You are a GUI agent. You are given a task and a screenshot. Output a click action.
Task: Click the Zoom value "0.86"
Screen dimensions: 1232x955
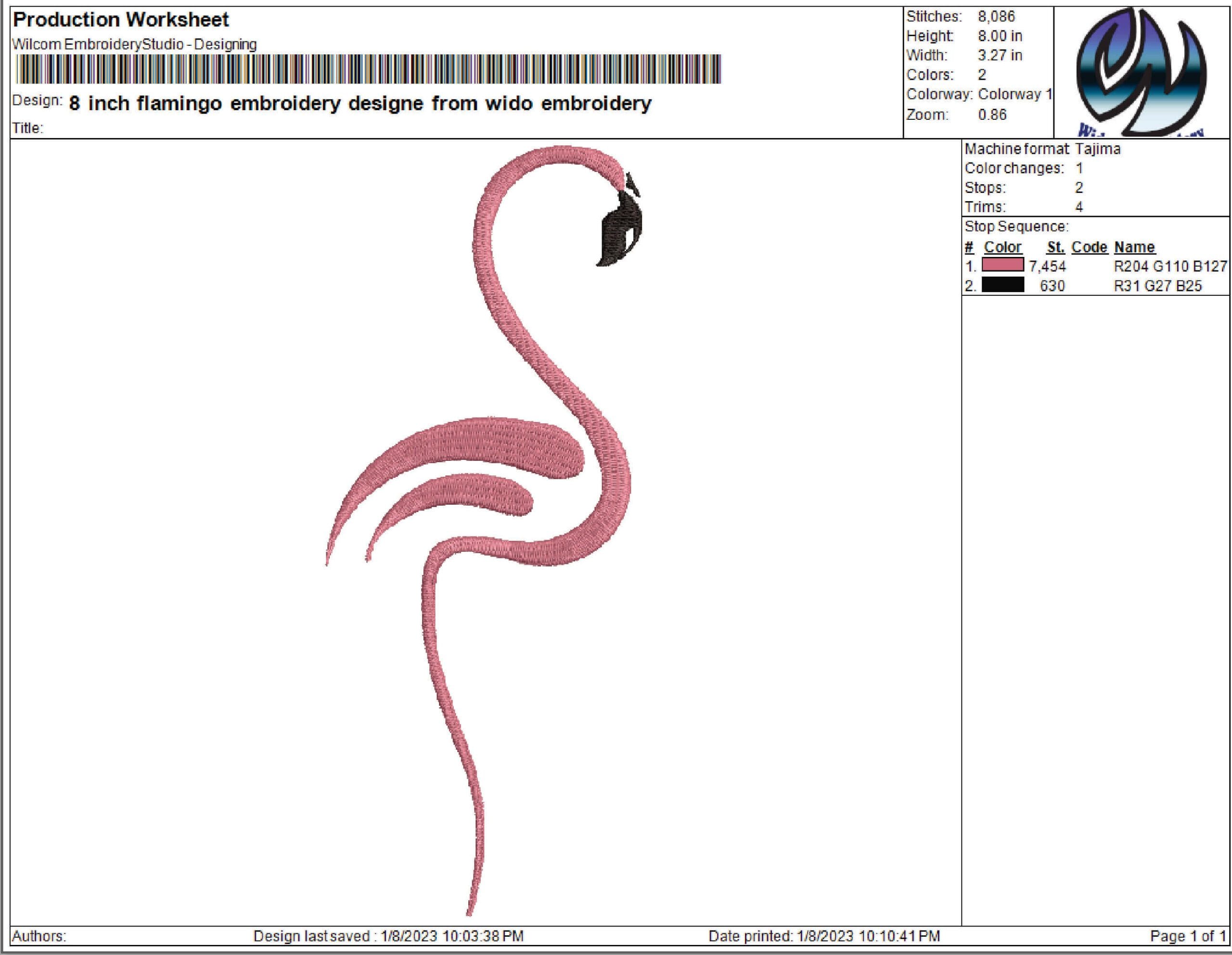pos(992,115)
